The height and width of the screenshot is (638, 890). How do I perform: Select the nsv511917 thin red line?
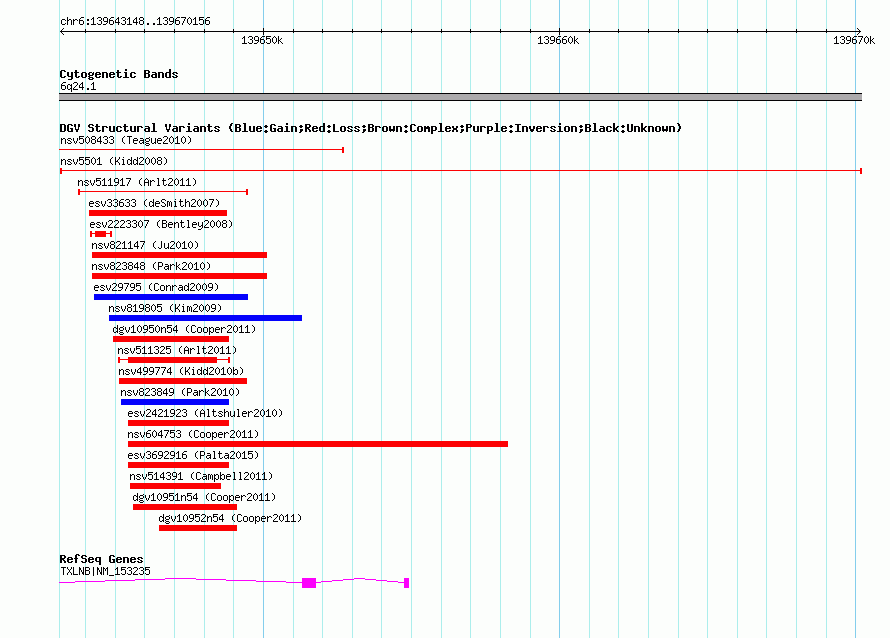[x=163, y=192]
